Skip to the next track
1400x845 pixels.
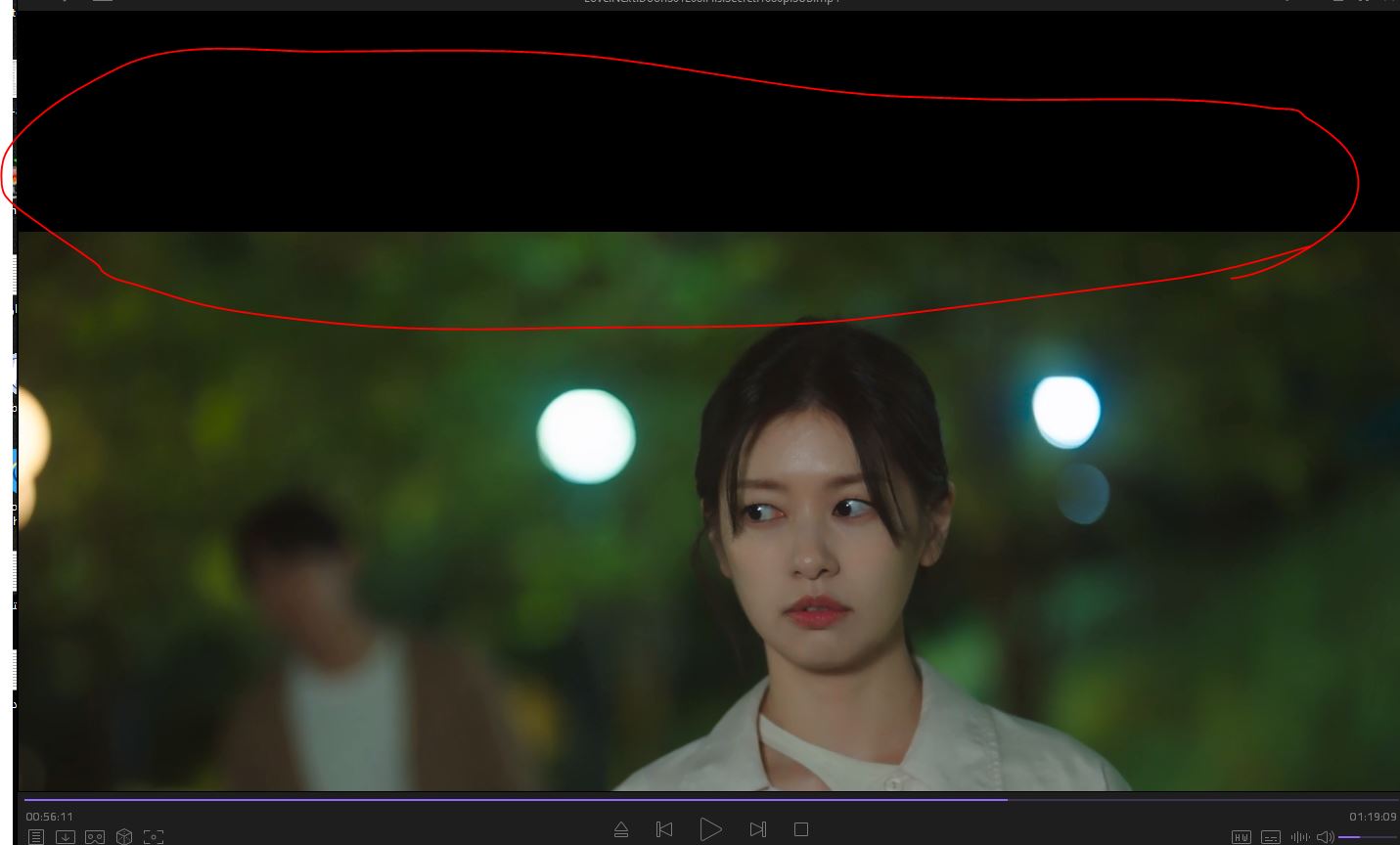[757, 829]
